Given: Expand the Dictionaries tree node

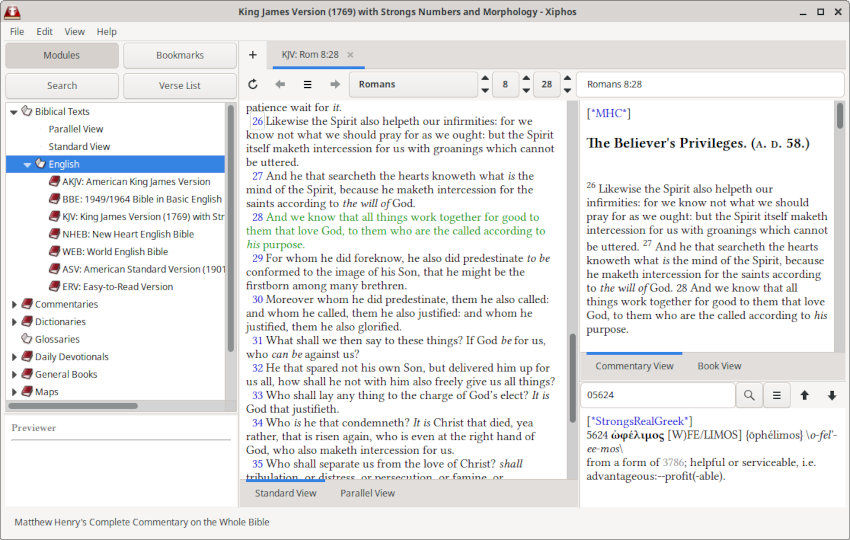Looking at the screenshot, I should pos(14,322).
